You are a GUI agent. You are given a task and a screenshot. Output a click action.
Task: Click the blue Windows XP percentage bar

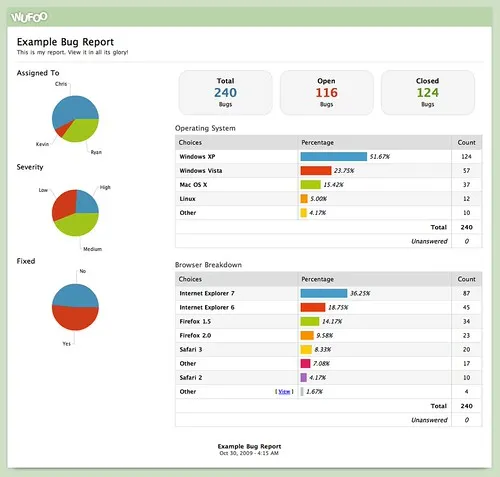[x=334, y=156]
